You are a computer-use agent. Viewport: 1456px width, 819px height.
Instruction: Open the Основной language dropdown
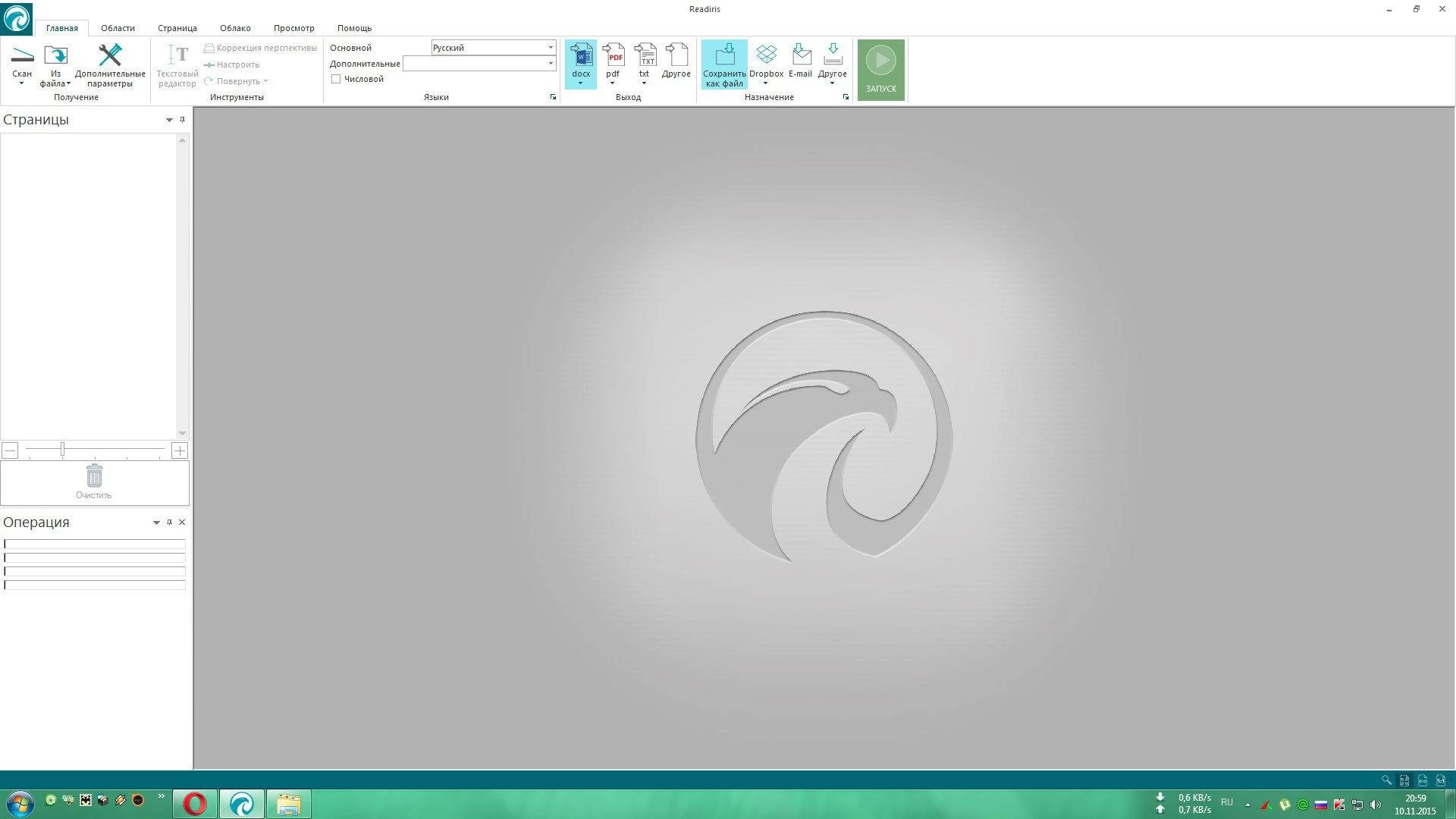(x=551, y=48)
